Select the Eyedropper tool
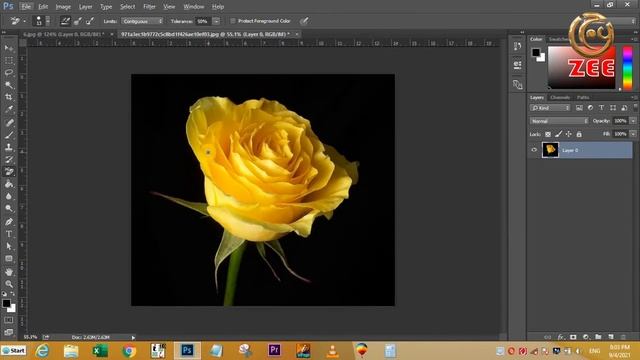The width and height of the screenshot is (640, 360). tap(9, 109)
